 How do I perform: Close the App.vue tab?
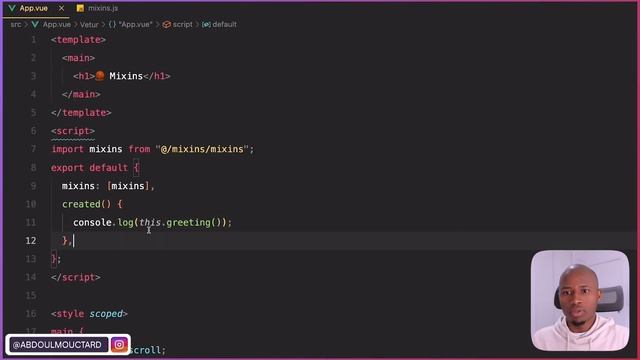pyautogui.click(x=61, y=8)
